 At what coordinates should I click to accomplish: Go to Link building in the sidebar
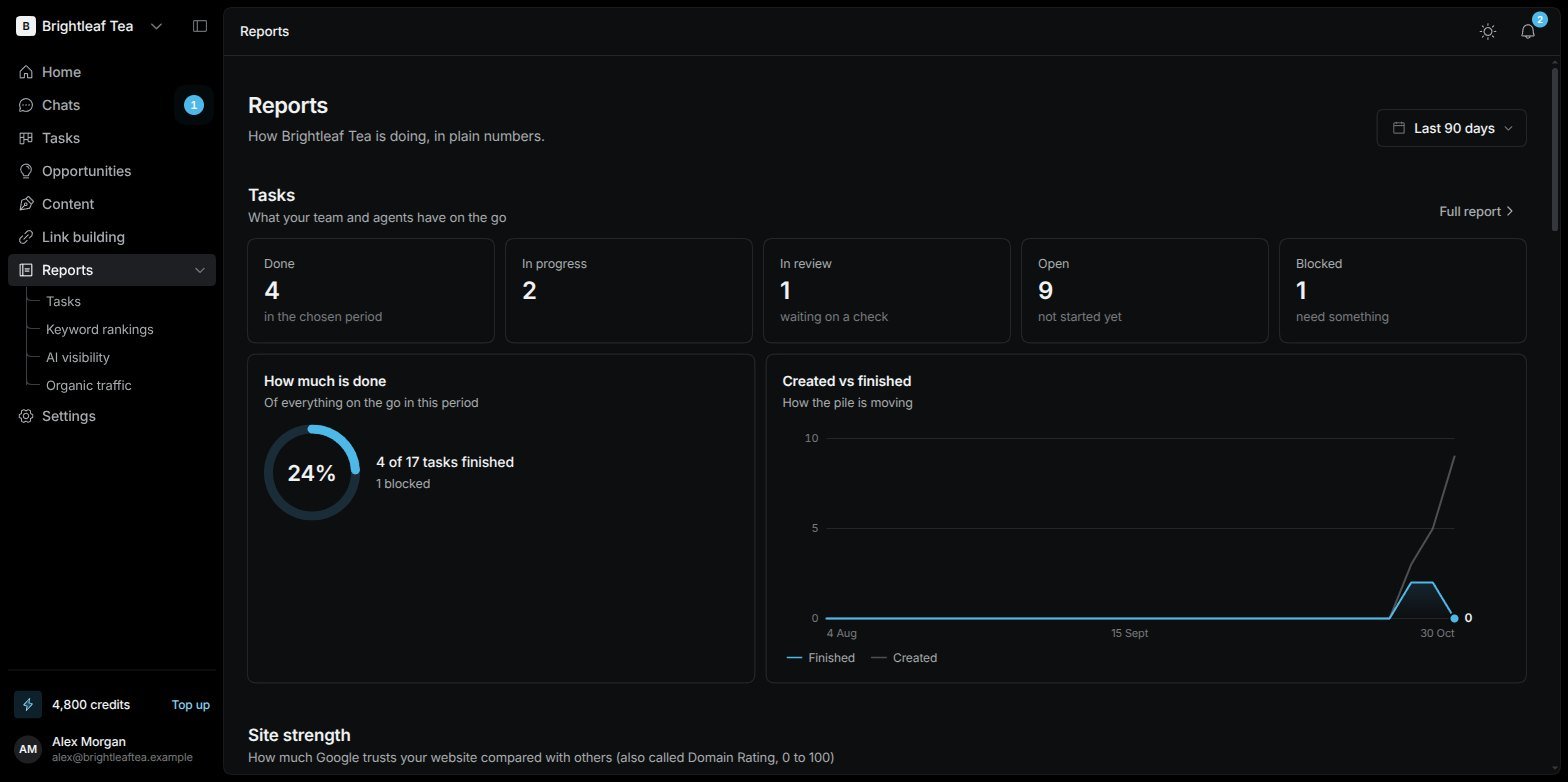point(112,237)
